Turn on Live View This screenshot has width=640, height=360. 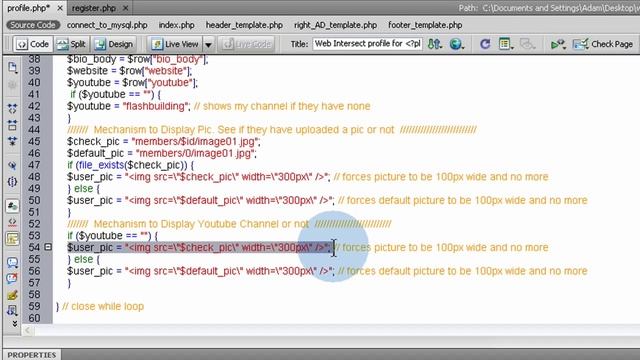tap(175, 44)
